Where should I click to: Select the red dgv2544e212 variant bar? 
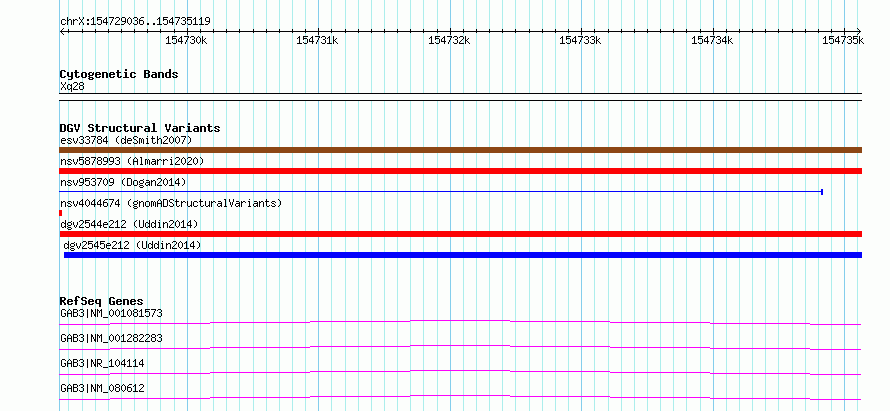(x=460, y=234)
